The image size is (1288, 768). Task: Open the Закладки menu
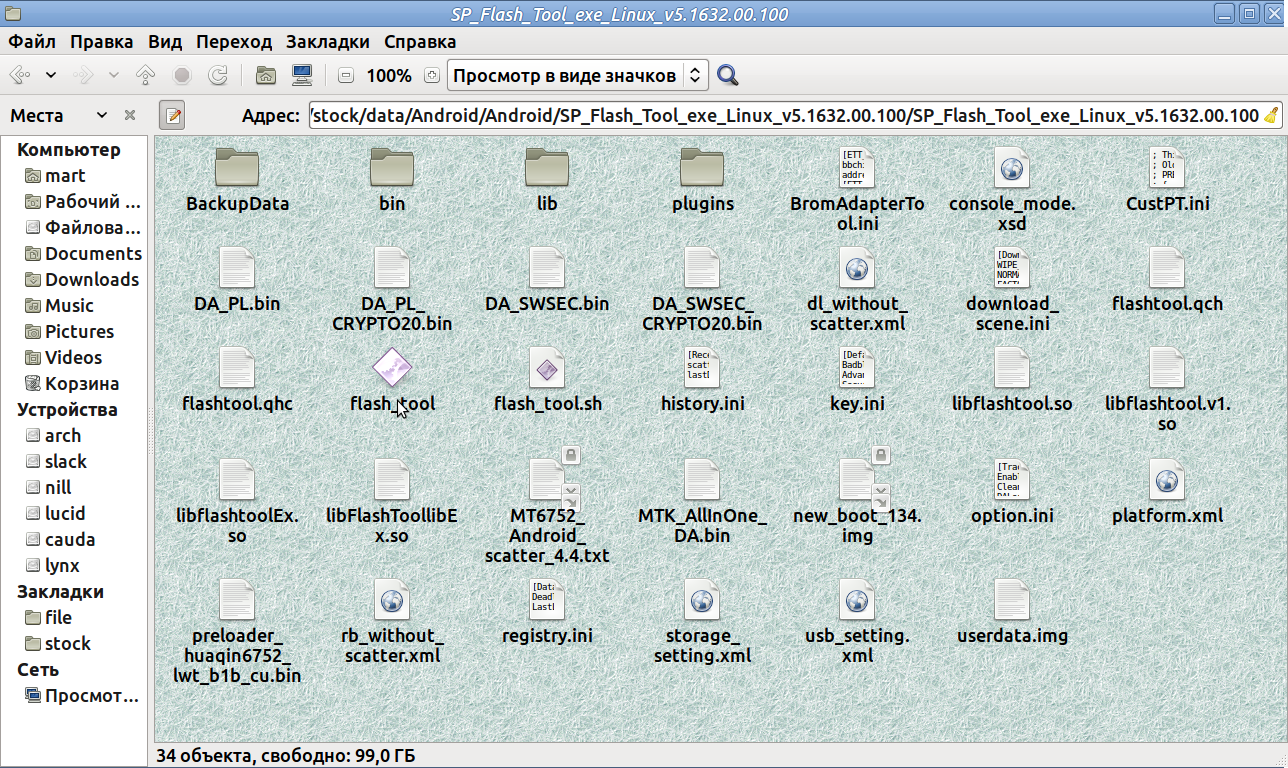327,41
